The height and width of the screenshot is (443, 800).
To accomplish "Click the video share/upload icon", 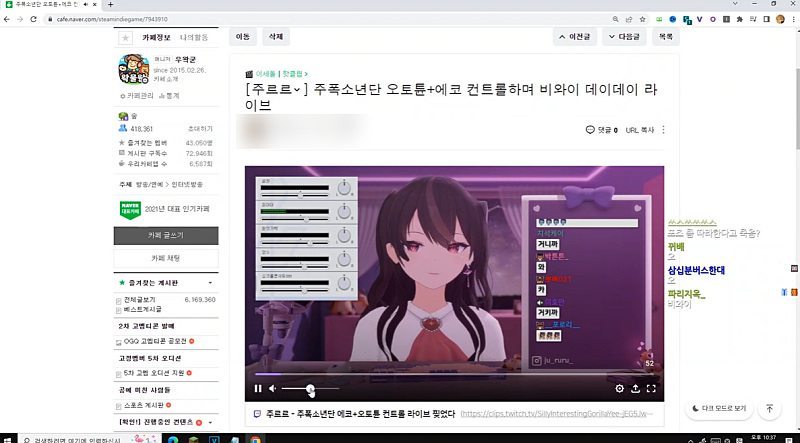I will pos(635,389).
